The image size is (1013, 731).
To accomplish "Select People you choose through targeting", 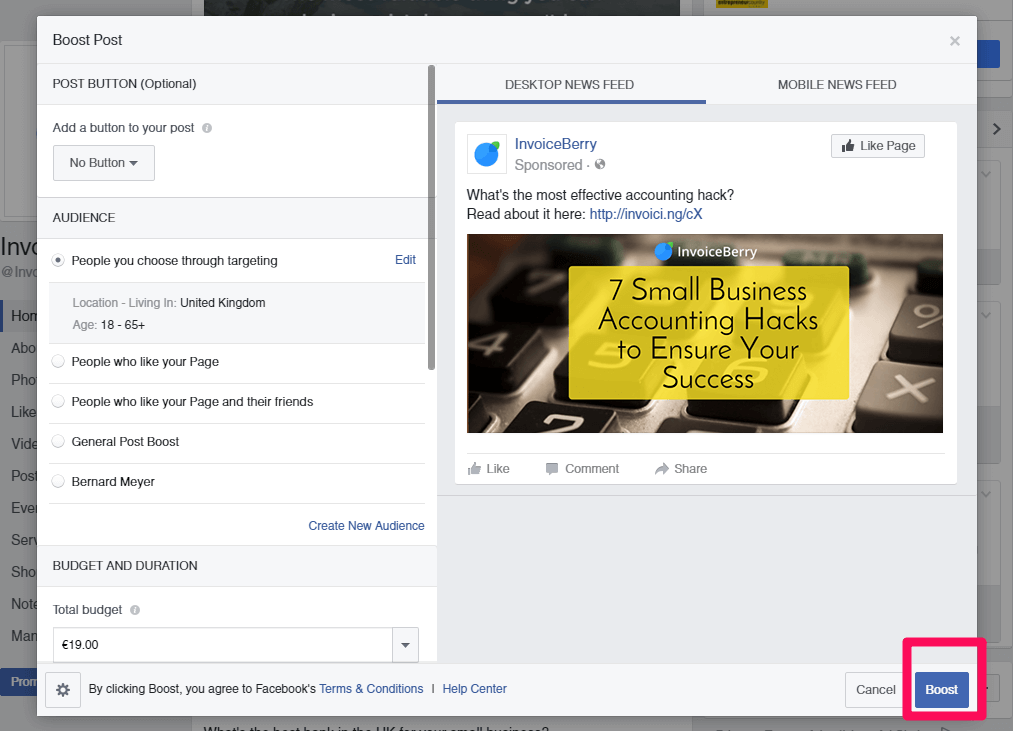I will (58, 260).
